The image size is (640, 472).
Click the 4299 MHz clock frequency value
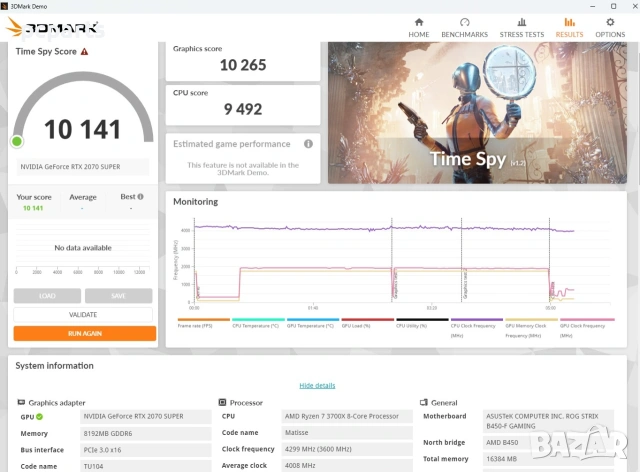point(347,449)
